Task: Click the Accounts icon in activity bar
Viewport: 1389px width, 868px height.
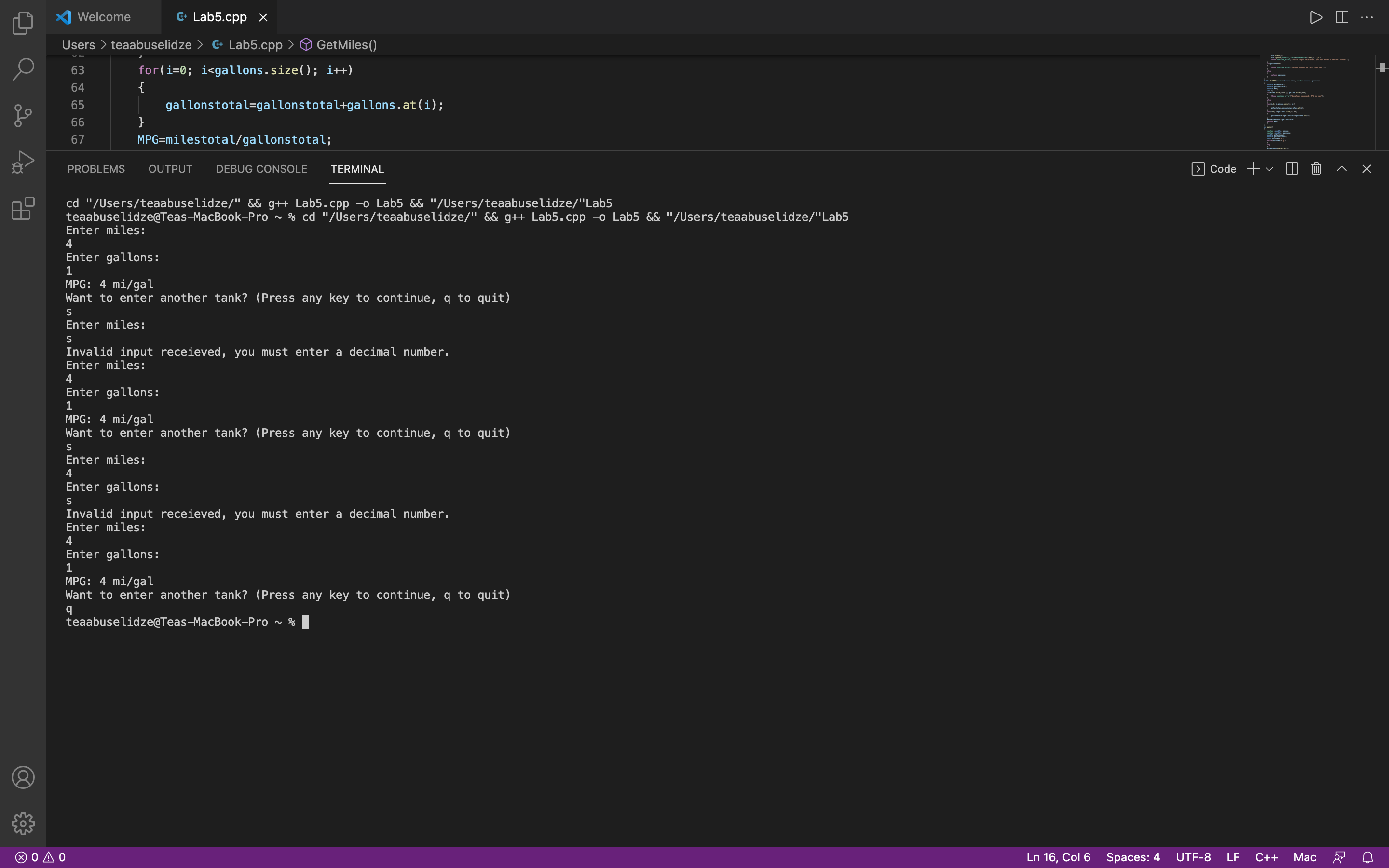Action: coord(23,777)
